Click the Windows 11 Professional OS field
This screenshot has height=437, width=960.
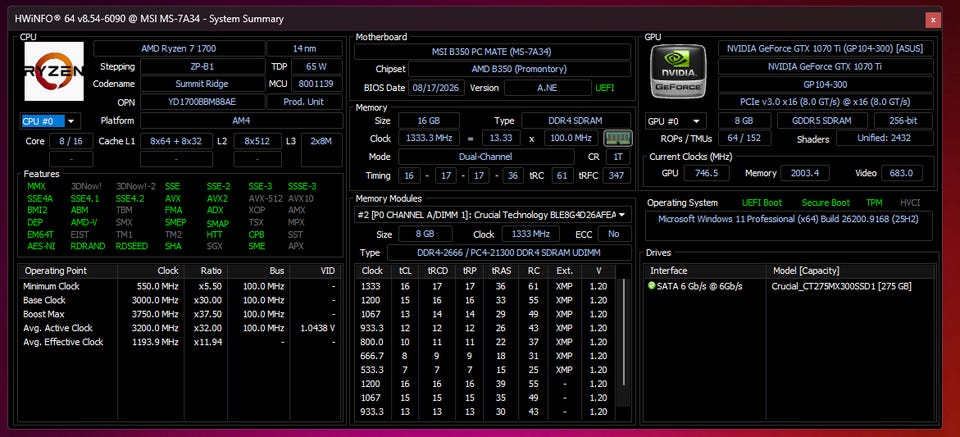coord(789,225)
